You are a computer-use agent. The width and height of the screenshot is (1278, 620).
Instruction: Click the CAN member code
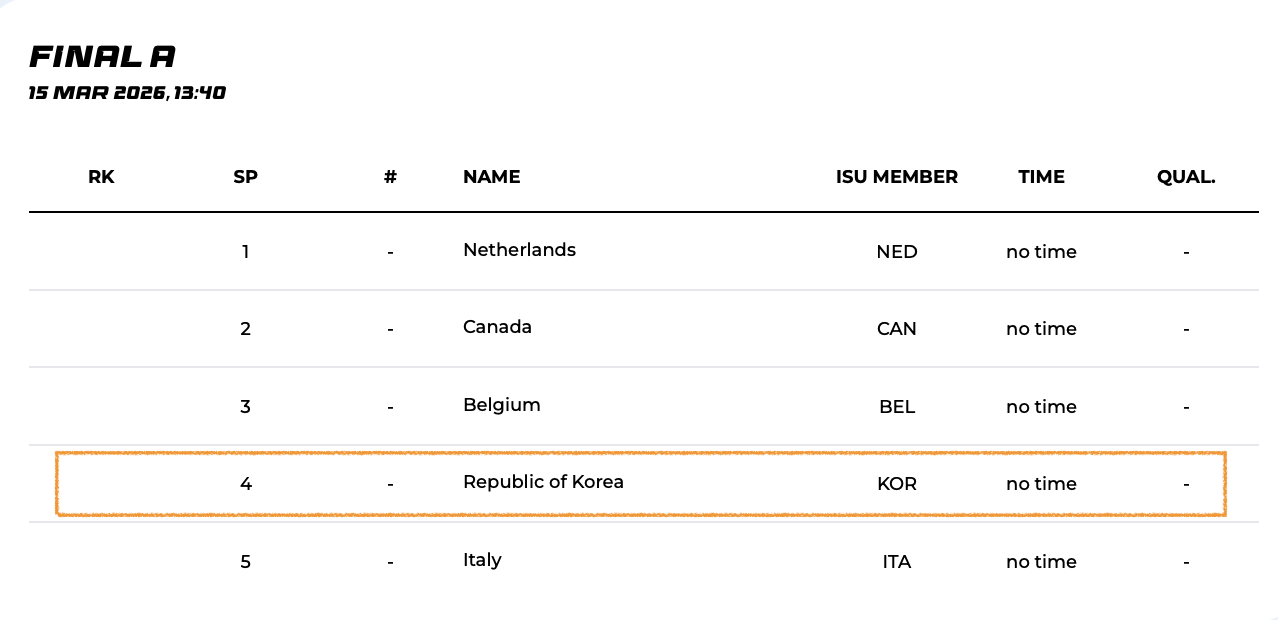coord(896,329)
